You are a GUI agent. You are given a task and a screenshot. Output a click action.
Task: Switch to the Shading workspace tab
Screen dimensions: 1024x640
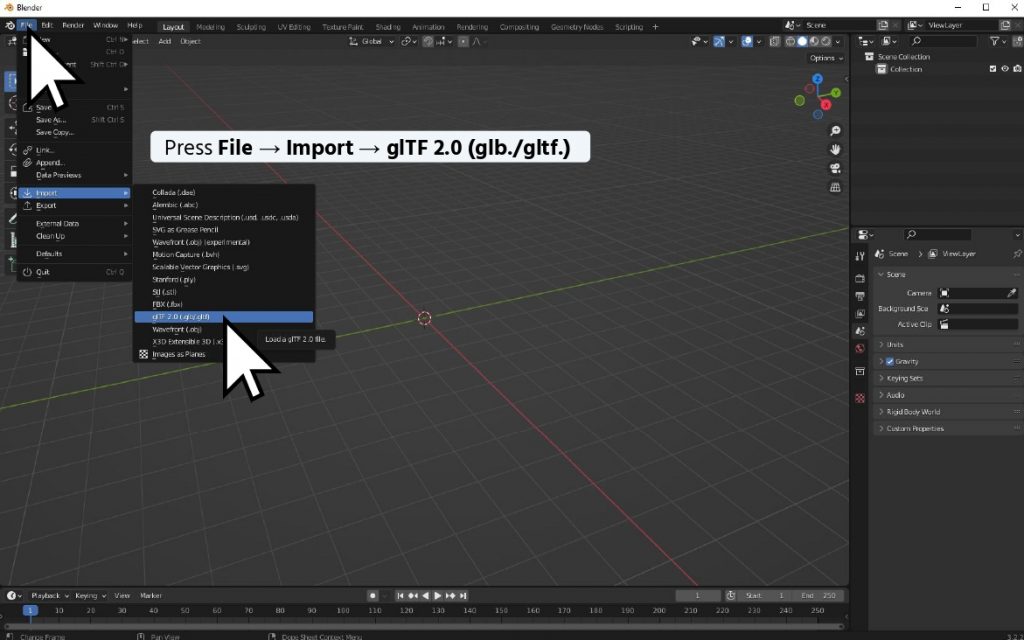click(x=388, y=27)
